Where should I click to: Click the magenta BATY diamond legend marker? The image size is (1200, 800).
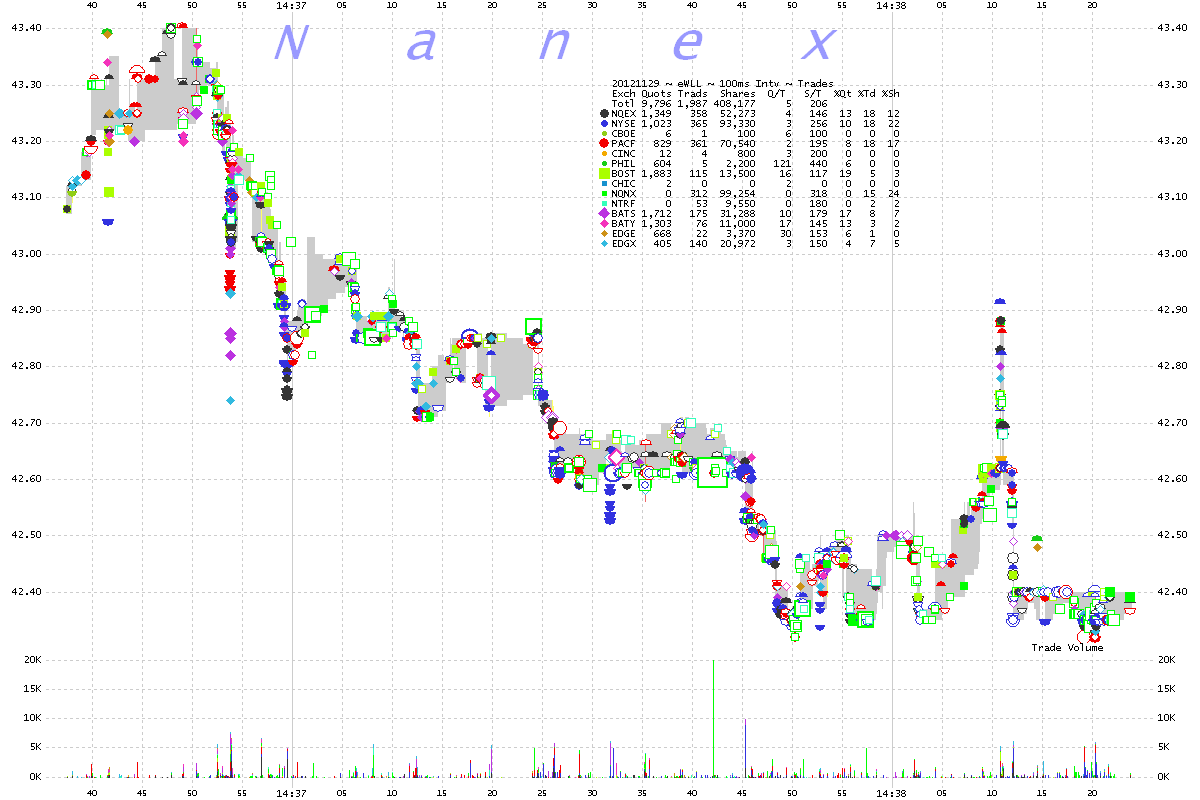click(604, 224)
